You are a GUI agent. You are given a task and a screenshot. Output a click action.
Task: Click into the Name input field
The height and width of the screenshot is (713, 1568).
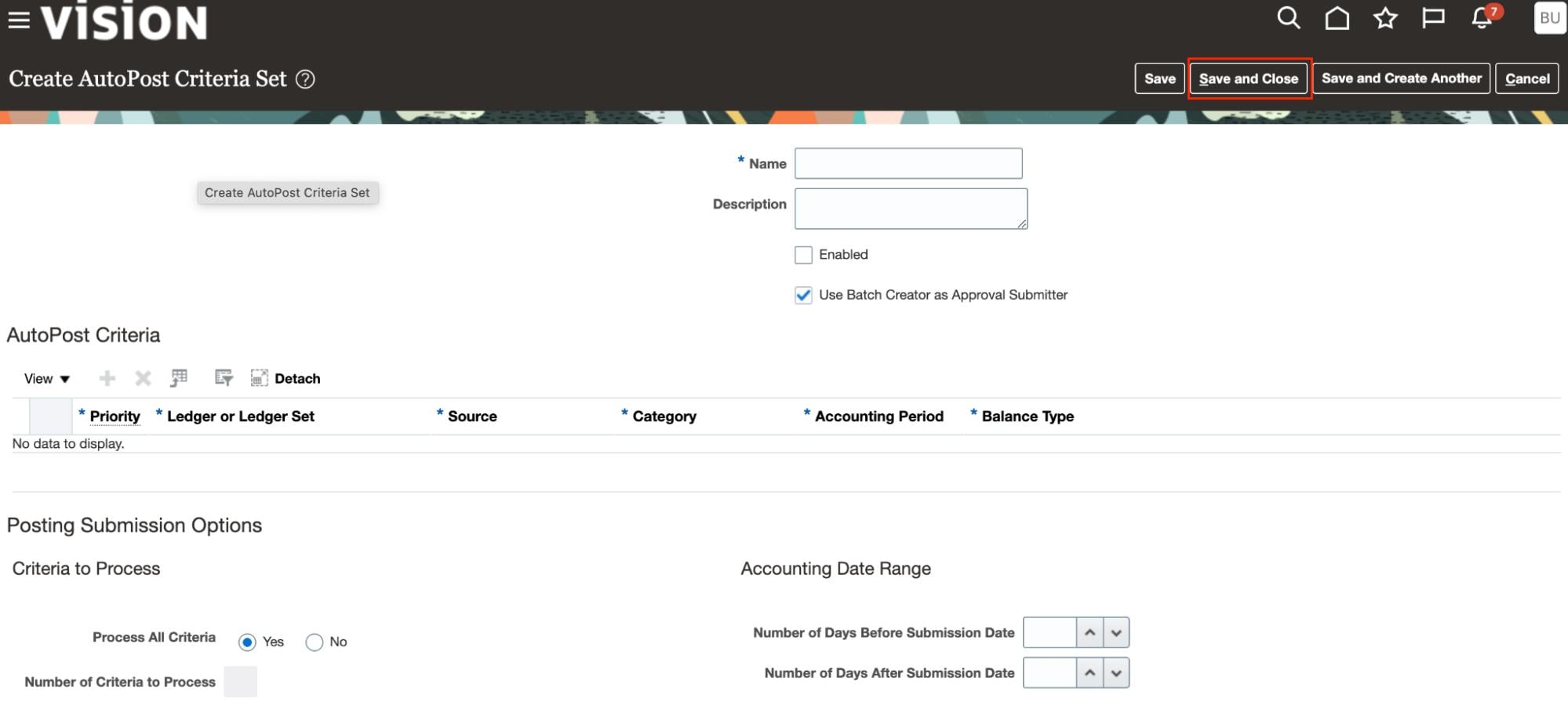[x=908, y=163]
